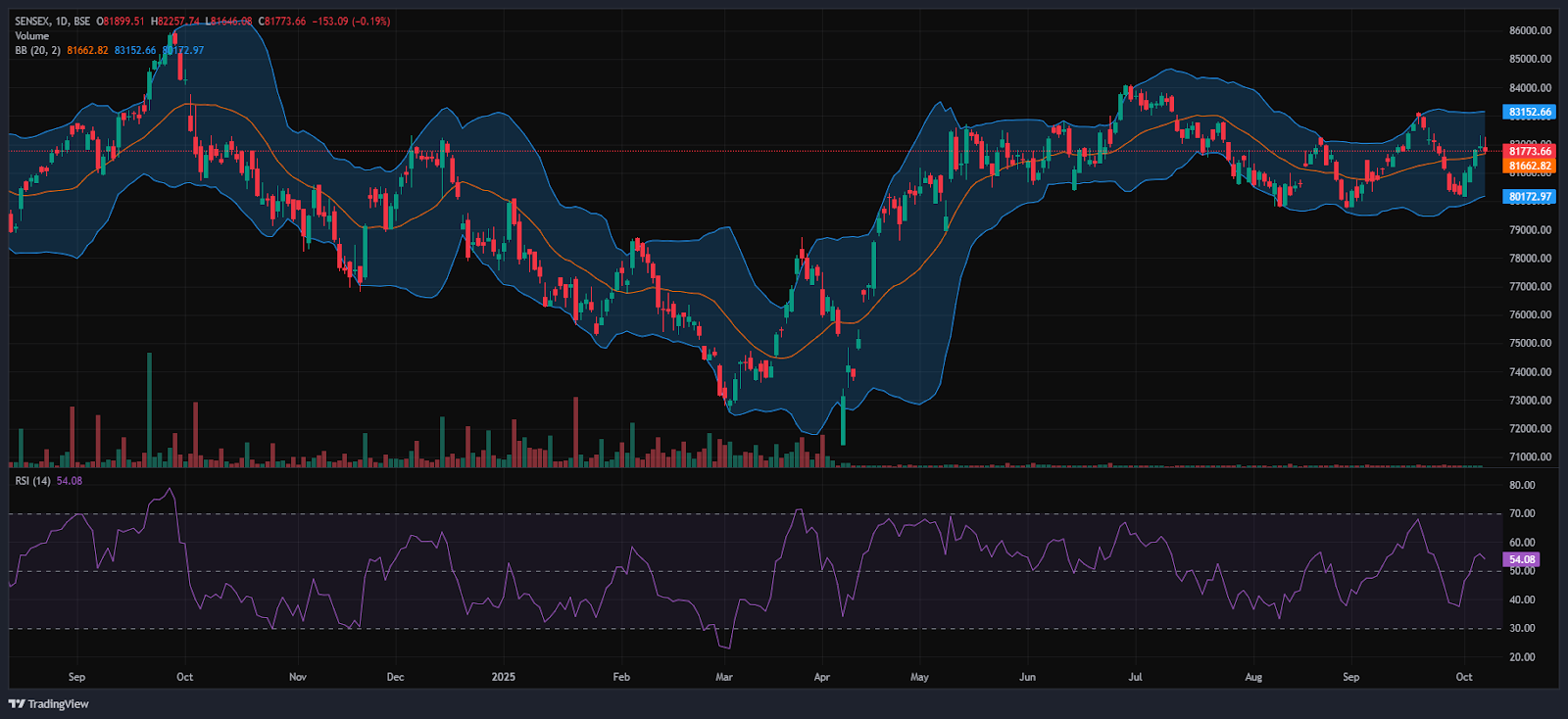Select the SENSEX, 1D, BSE legend title
The width and height of the screenshot is (1568, 719).
52,21
